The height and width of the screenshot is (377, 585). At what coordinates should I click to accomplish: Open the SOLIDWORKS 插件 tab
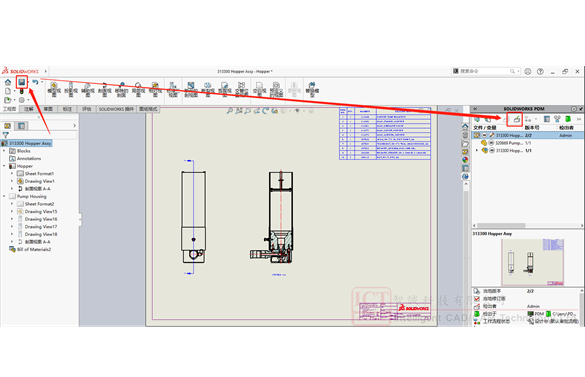click(116, 109)
